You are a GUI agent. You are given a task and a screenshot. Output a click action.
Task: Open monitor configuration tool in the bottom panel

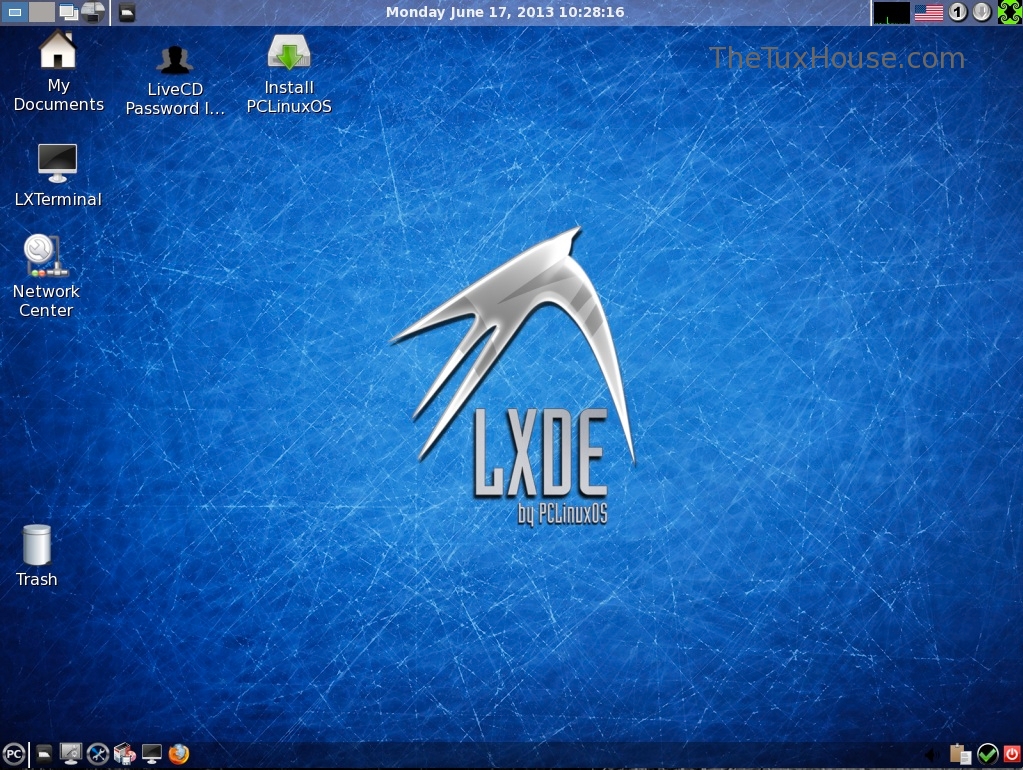(70, 754)
